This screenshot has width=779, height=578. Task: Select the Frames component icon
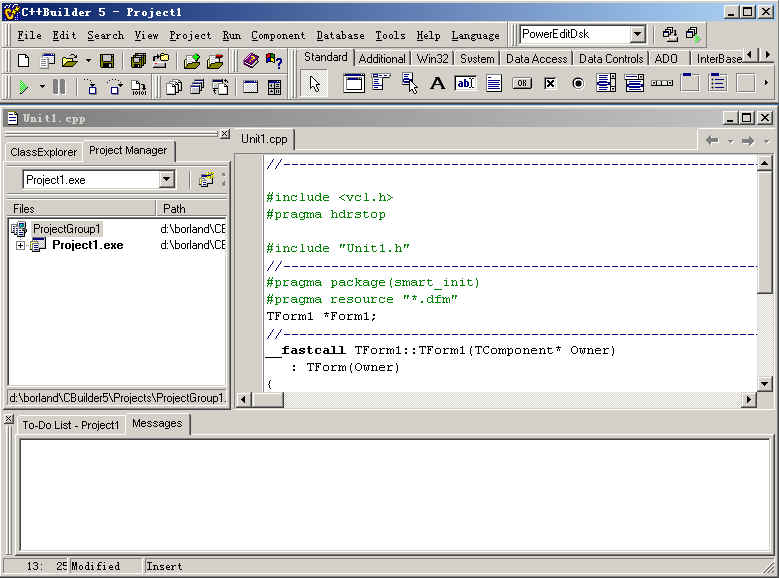point(354,83)
